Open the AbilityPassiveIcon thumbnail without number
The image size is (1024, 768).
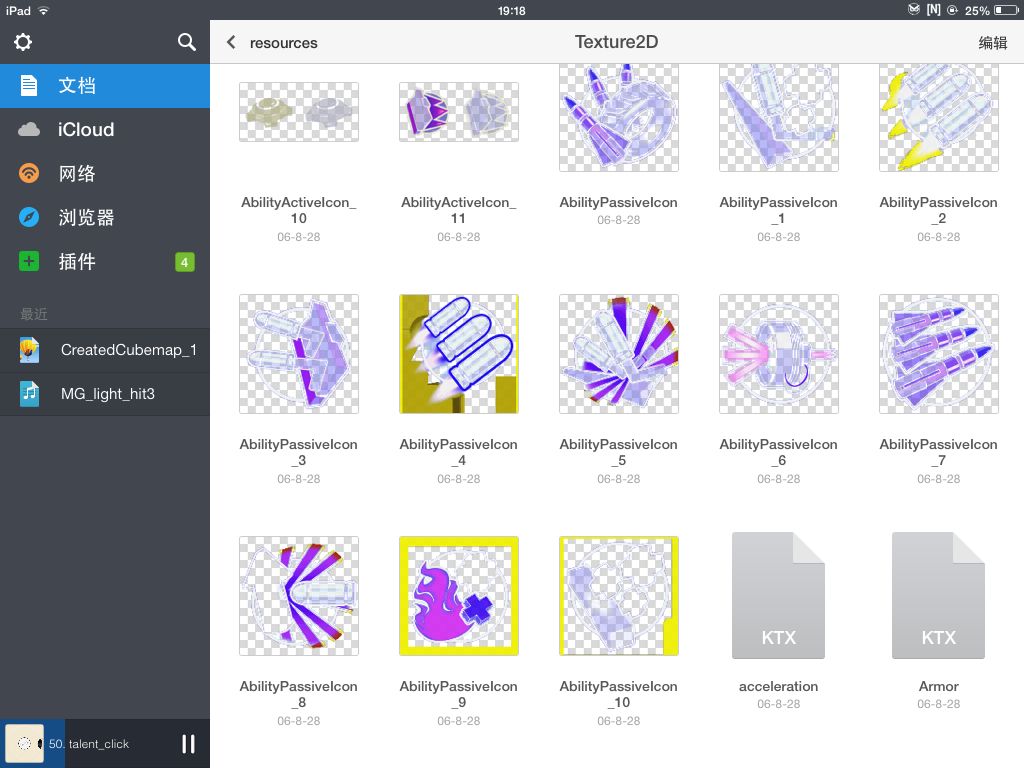(618, 118)
